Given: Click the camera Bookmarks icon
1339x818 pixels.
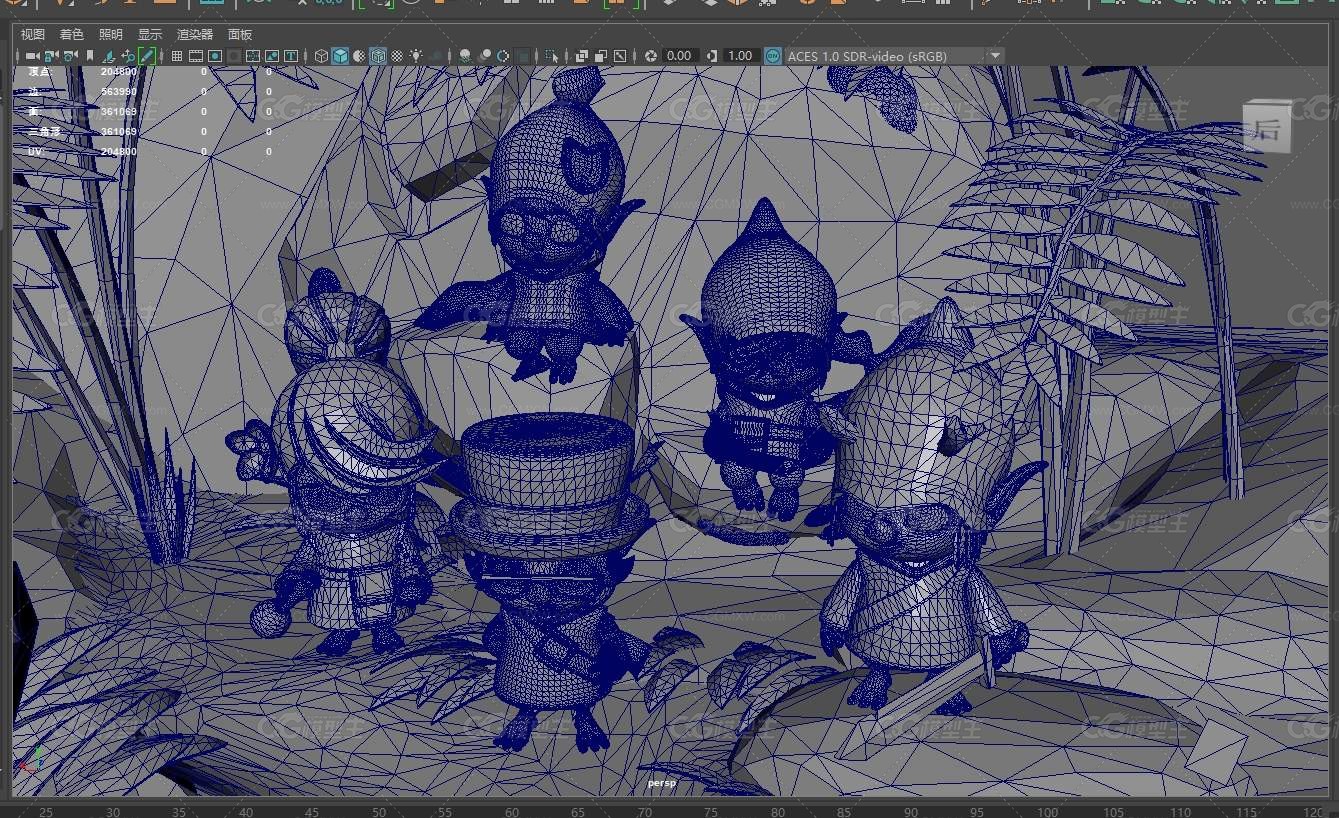Looking at the screenshot, I should click(90, 56).
